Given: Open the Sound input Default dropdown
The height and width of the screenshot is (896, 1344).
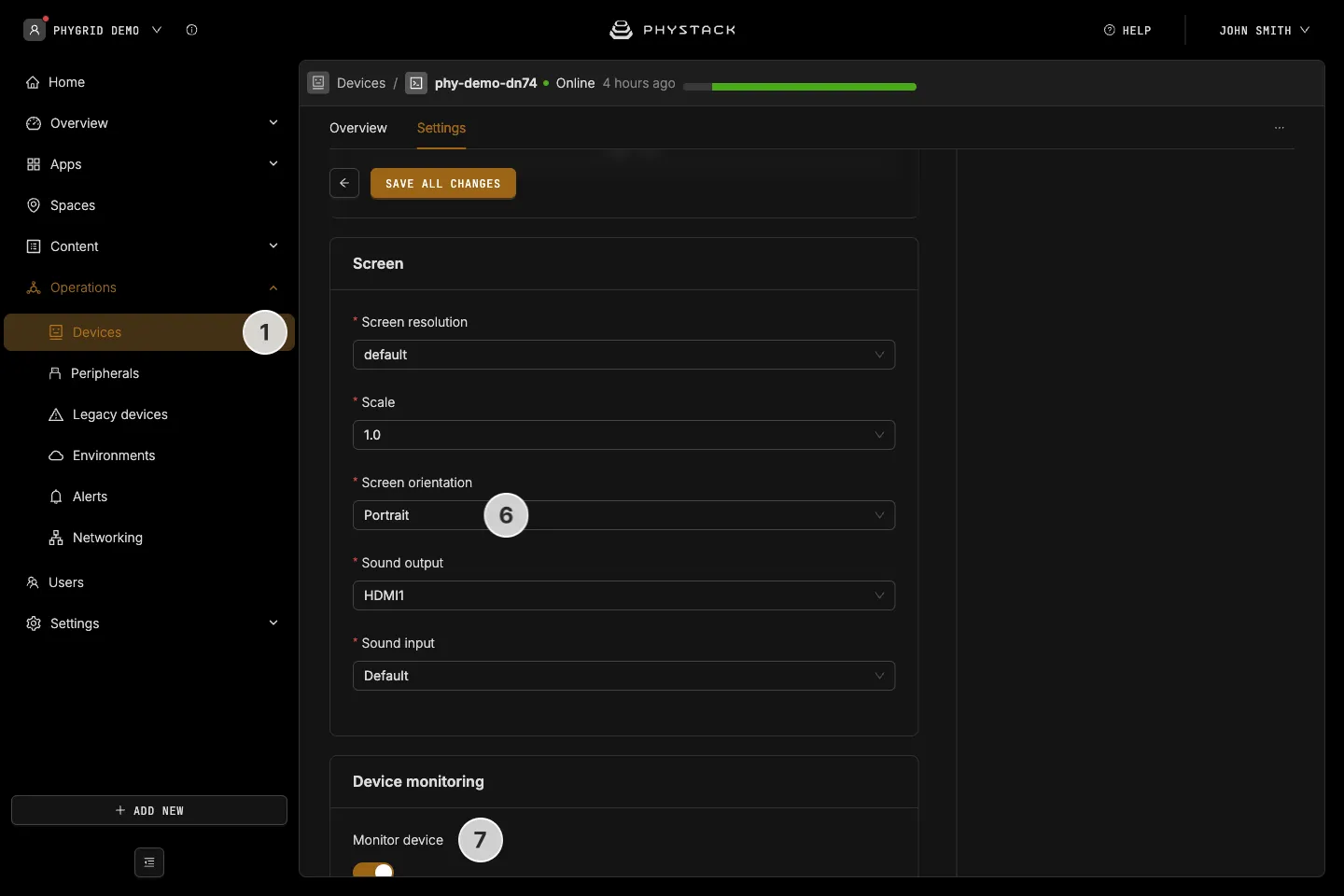Looking at the screenshot, I should click(x=623, y=676).
